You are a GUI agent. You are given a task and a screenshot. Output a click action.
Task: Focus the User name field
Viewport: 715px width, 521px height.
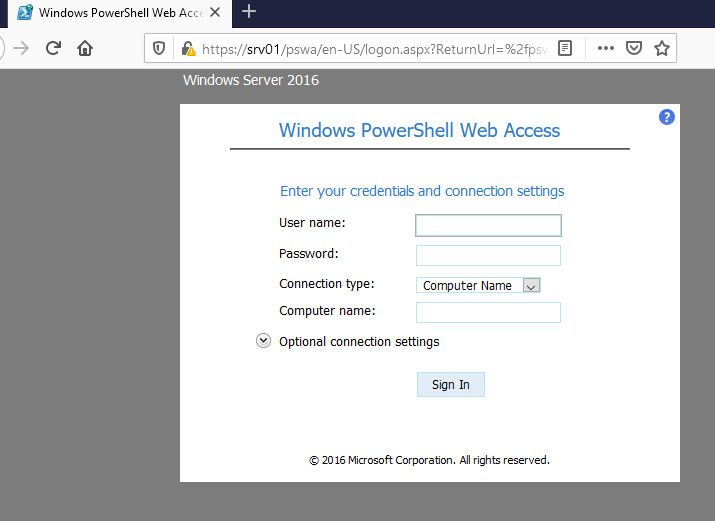[488, 225]
